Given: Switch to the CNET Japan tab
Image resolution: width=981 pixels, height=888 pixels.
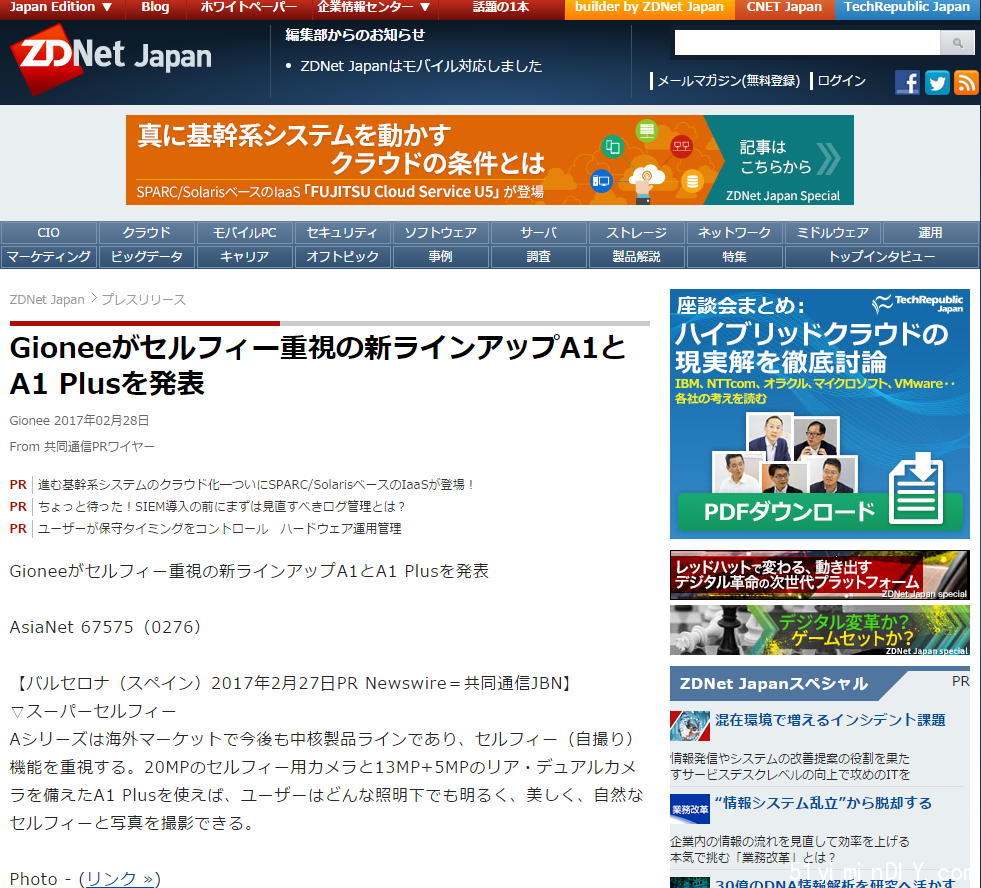Looking at the screenshot, I should [x=785, y=8].
